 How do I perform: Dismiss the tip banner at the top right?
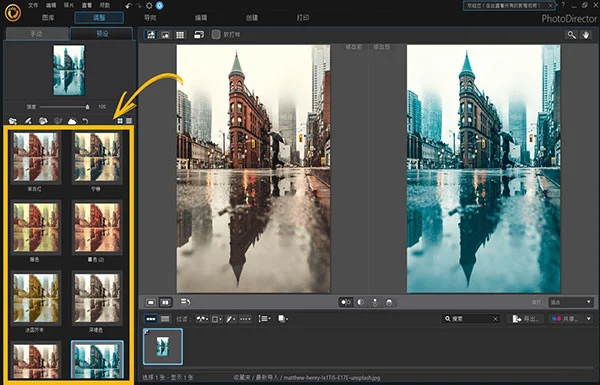551,5
